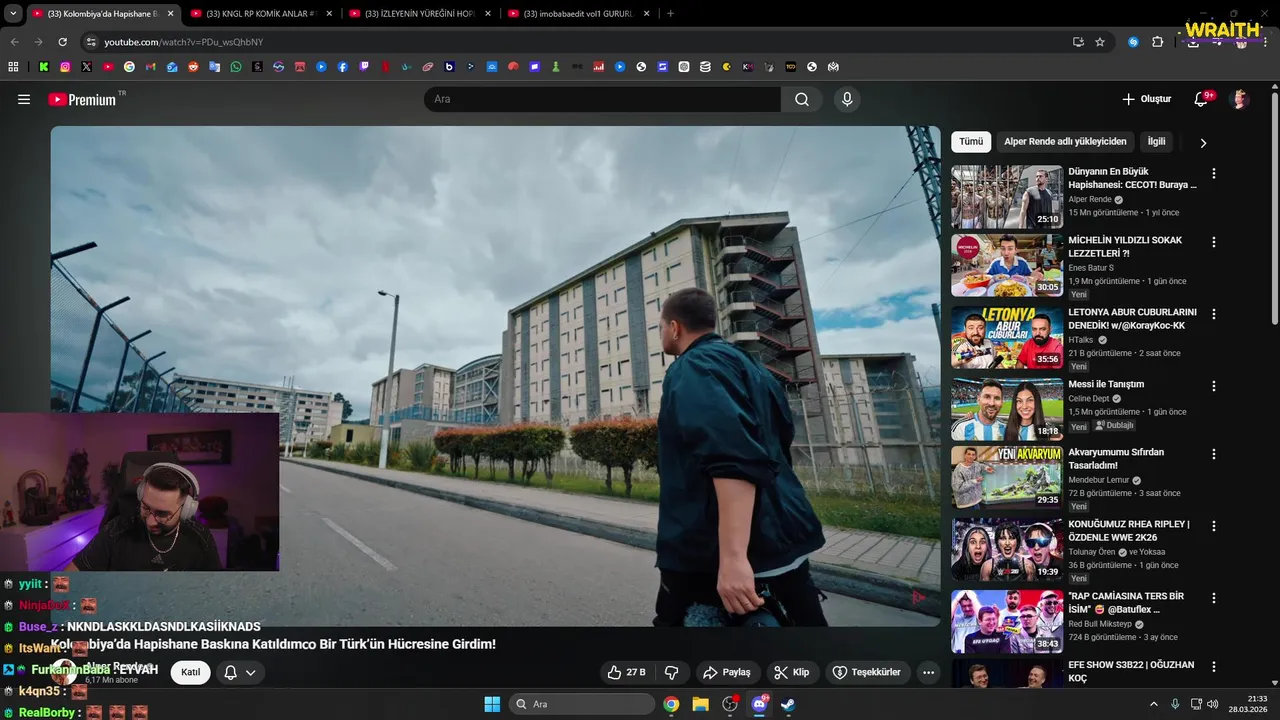1280x720 pixels.
Task: Click the Oluştur create button
Action: [1146, 99]
